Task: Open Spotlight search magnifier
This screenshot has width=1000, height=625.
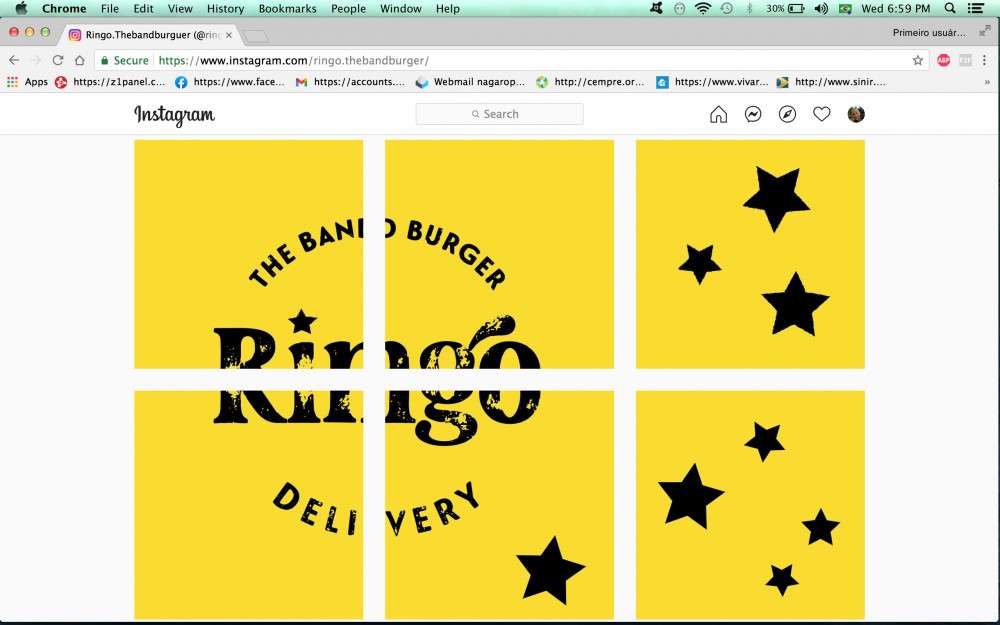Action: coord(950,8)
